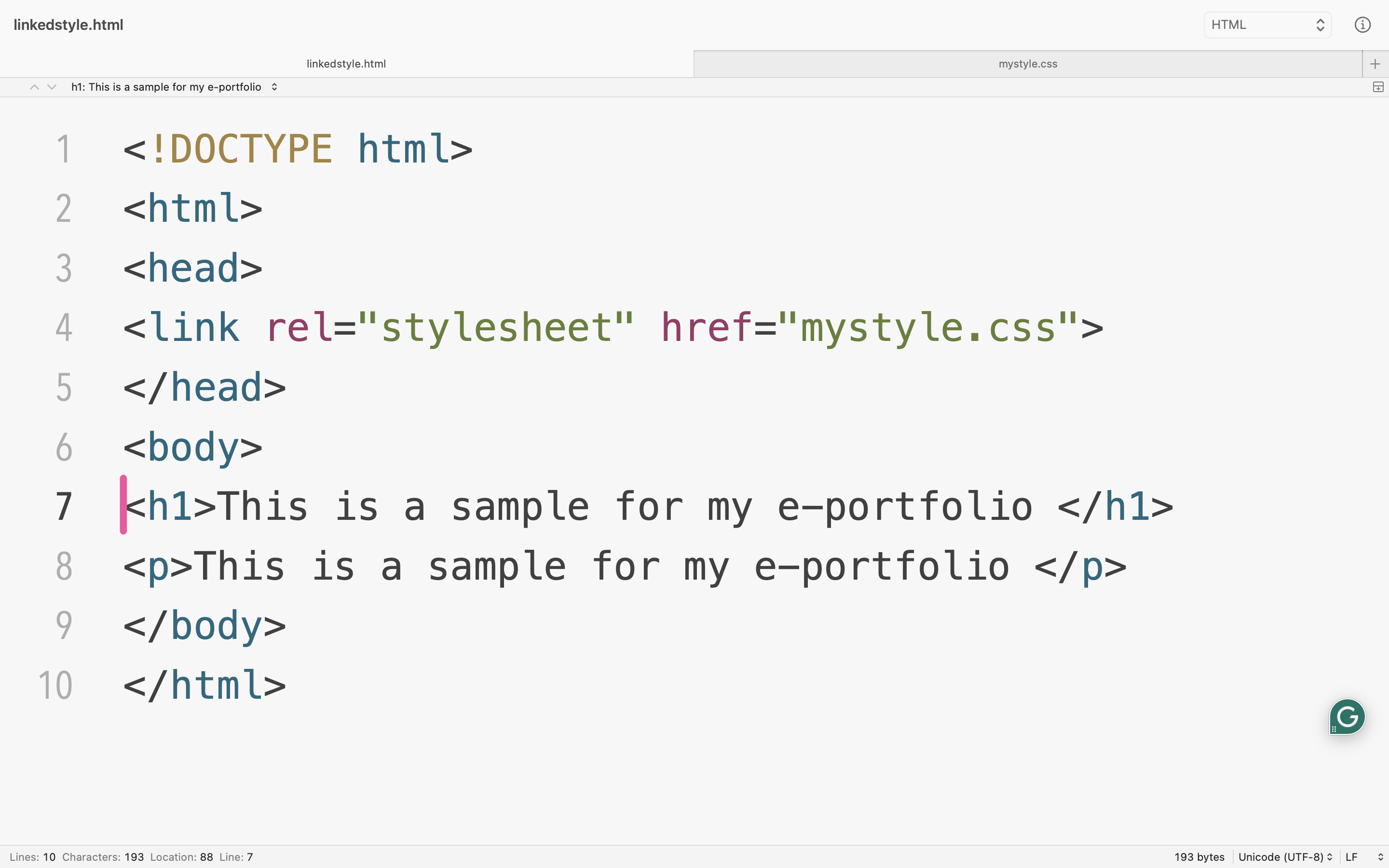Split the editor view icon

click(1378, 87)
